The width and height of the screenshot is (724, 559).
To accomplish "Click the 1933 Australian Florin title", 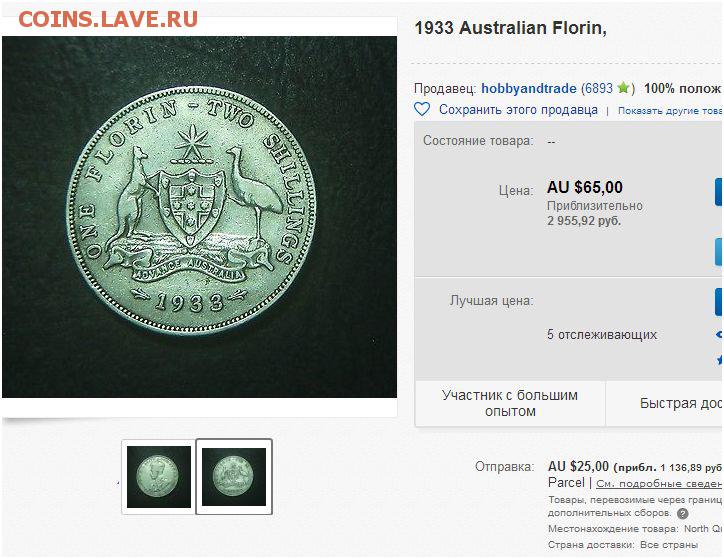I will click(510, 28).
